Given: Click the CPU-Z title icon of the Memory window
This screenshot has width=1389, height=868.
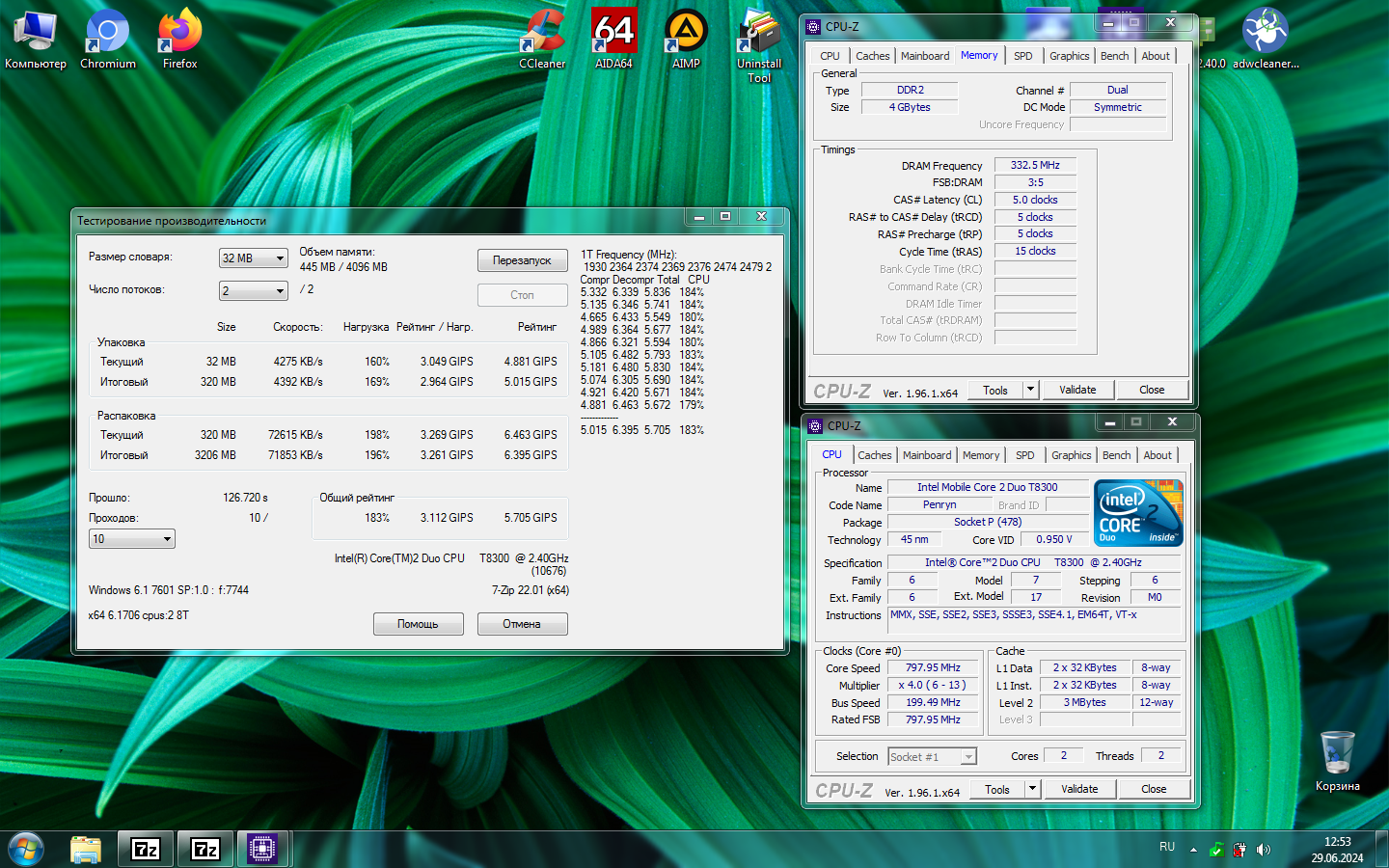Looking at the screenshot, I should coord(815,27).
